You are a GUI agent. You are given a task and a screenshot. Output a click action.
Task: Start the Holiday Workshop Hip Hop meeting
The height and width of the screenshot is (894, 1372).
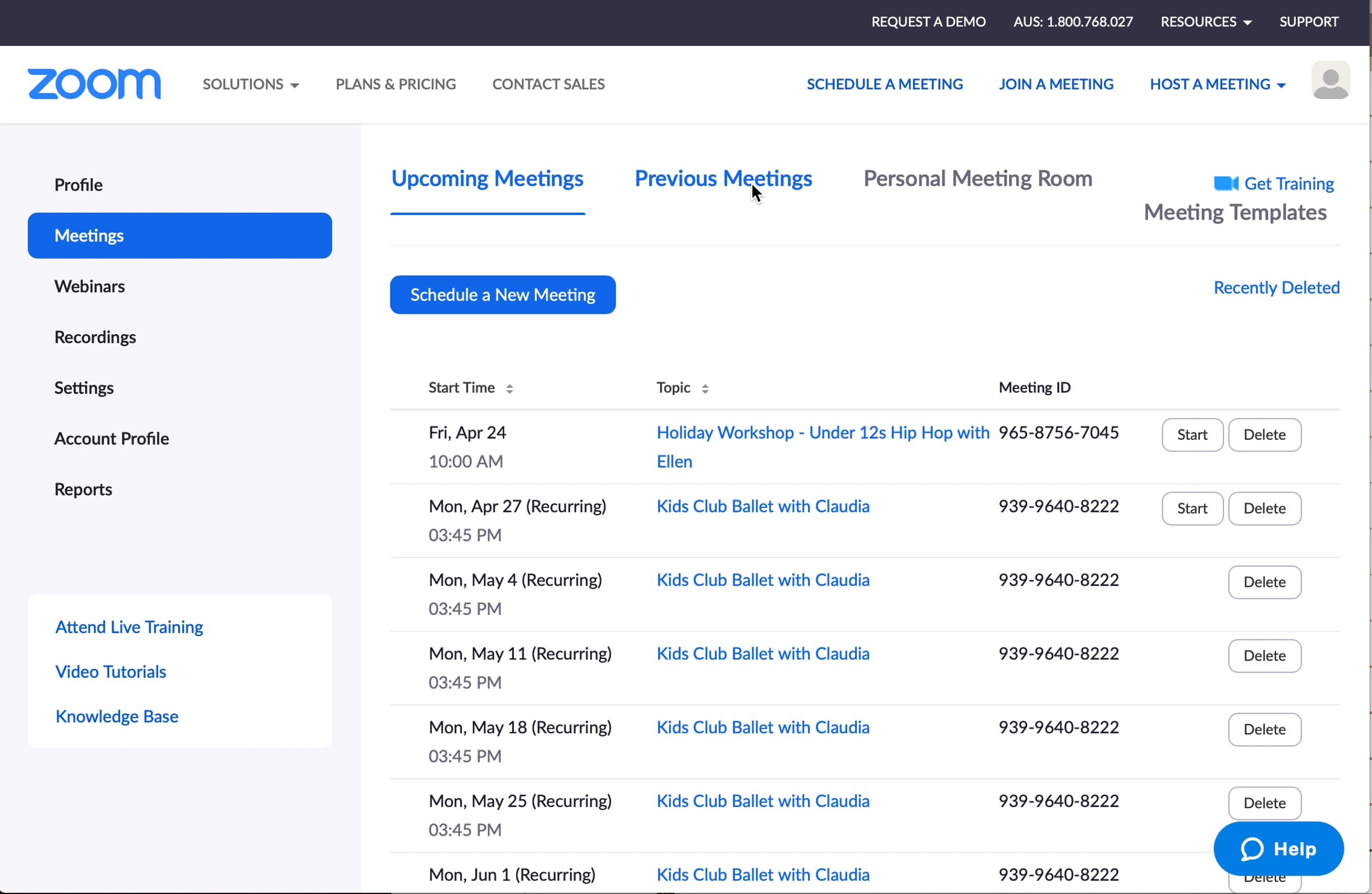[x=1191, y=435]
